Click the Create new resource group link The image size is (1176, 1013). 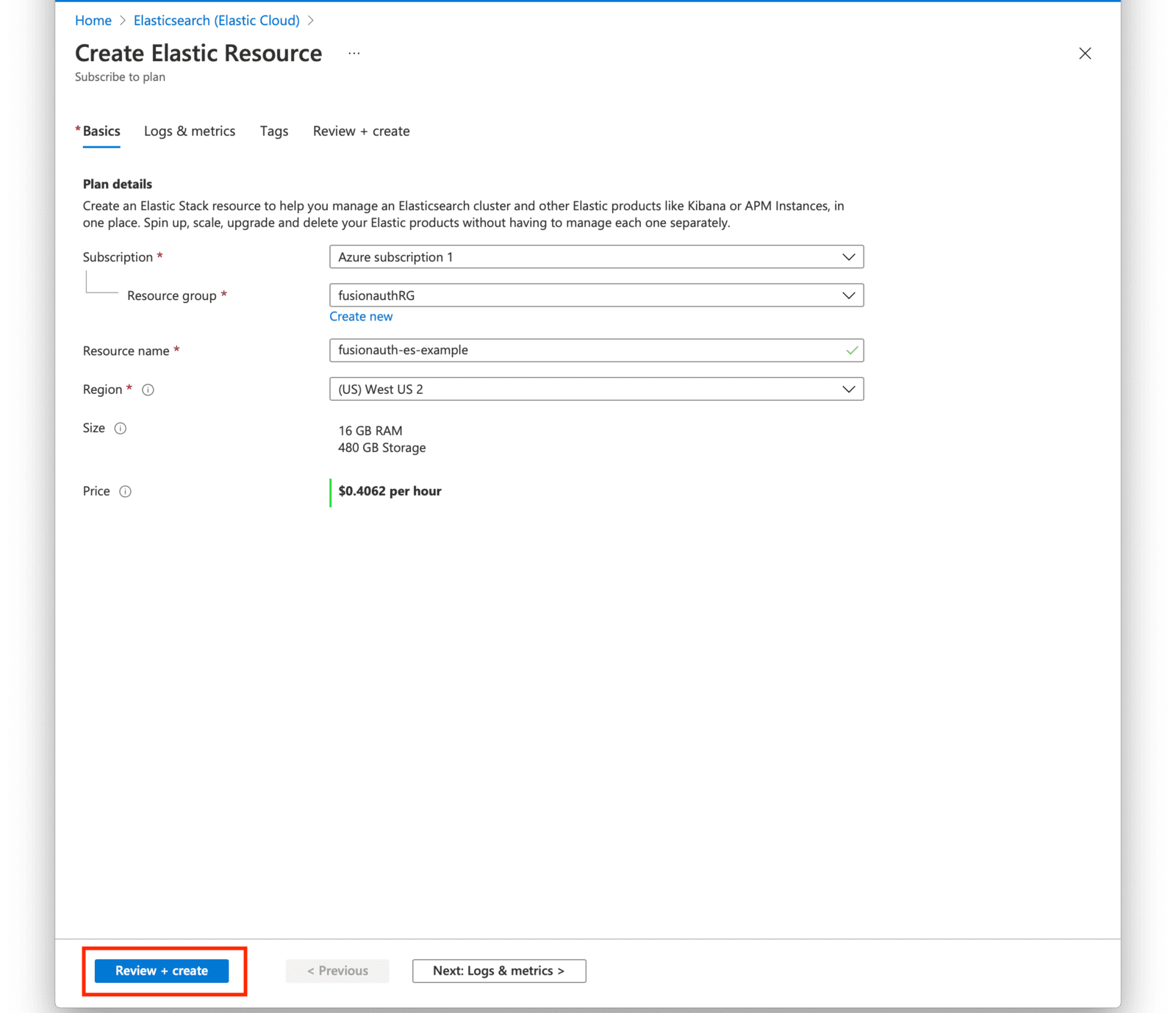pyautogui.click(x=361, y=317)
